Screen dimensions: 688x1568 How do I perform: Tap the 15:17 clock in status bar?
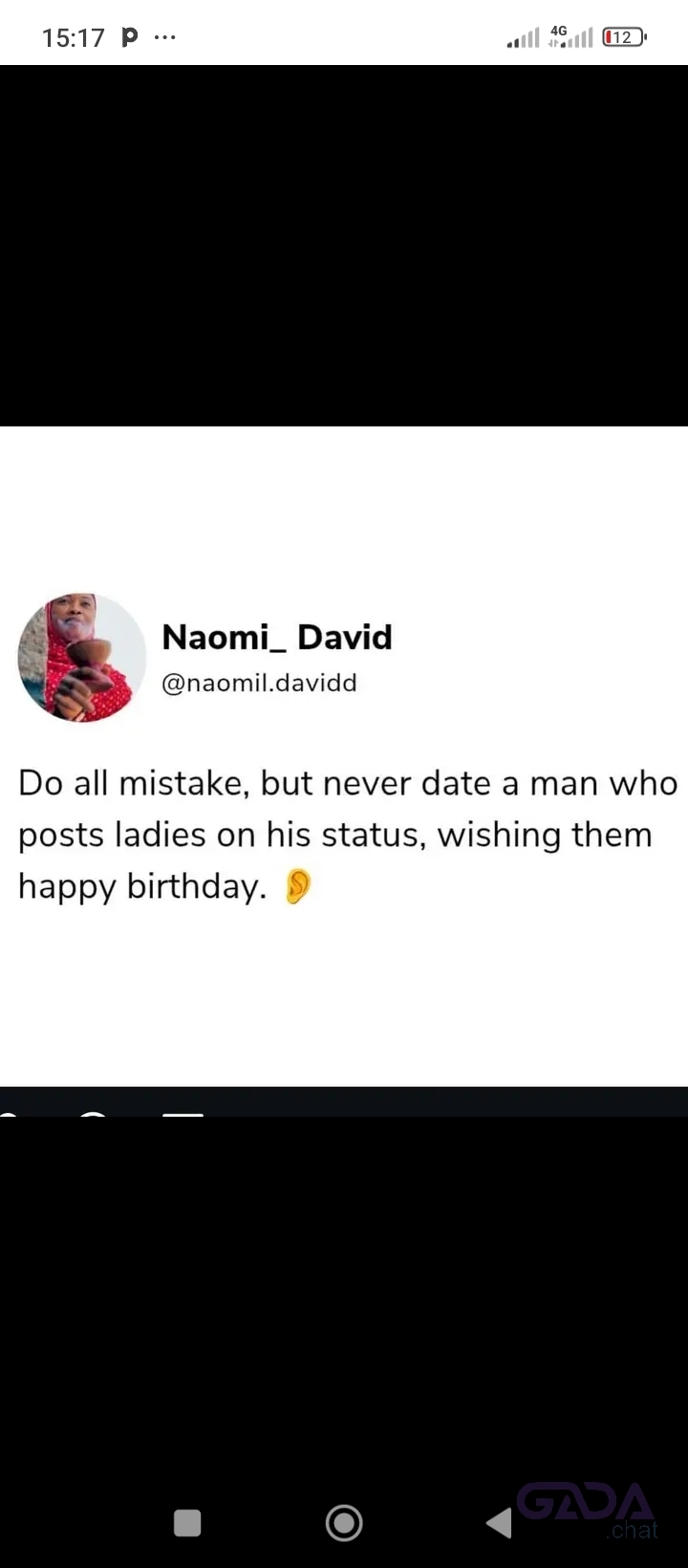click(x=74, y=37)
